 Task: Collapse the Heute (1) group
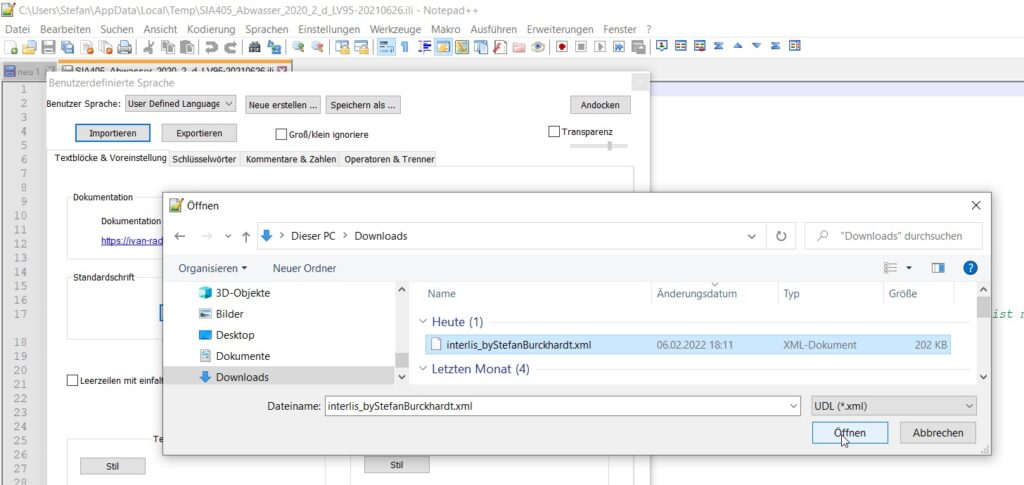click(423, 322)
